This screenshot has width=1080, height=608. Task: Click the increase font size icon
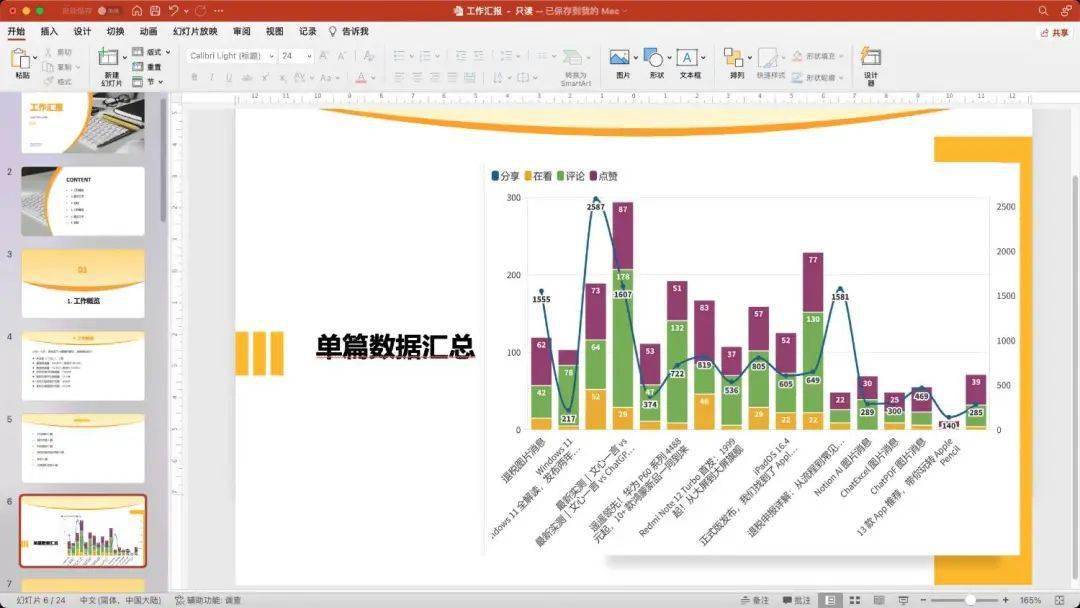click(x=324, y=56)
